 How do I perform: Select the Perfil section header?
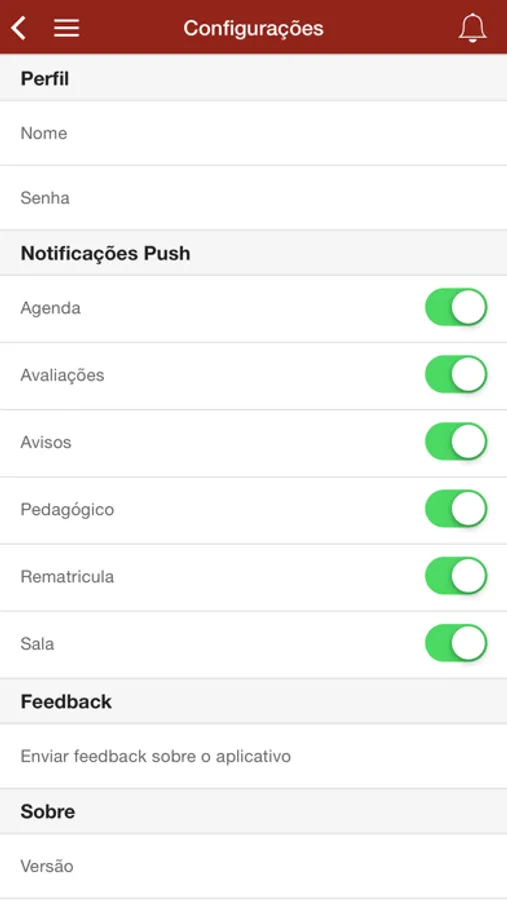point(253,78)
